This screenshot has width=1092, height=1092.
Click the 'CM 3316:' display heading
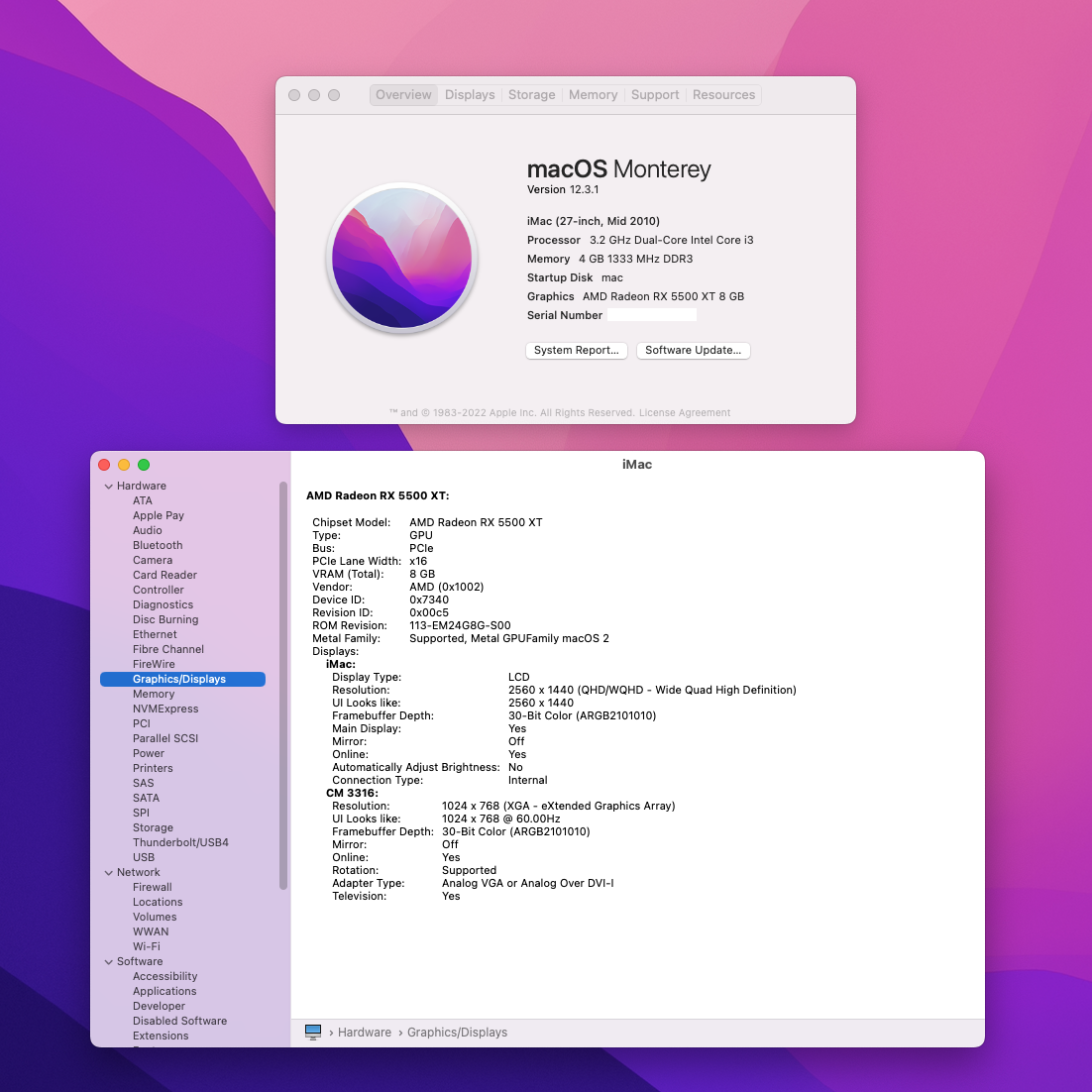click(352, 793)
